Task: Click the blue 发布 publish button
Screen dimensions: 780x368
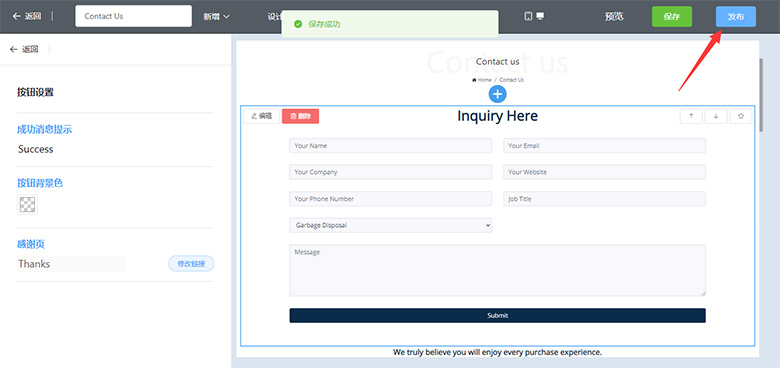Action: [x=736, y=16]
